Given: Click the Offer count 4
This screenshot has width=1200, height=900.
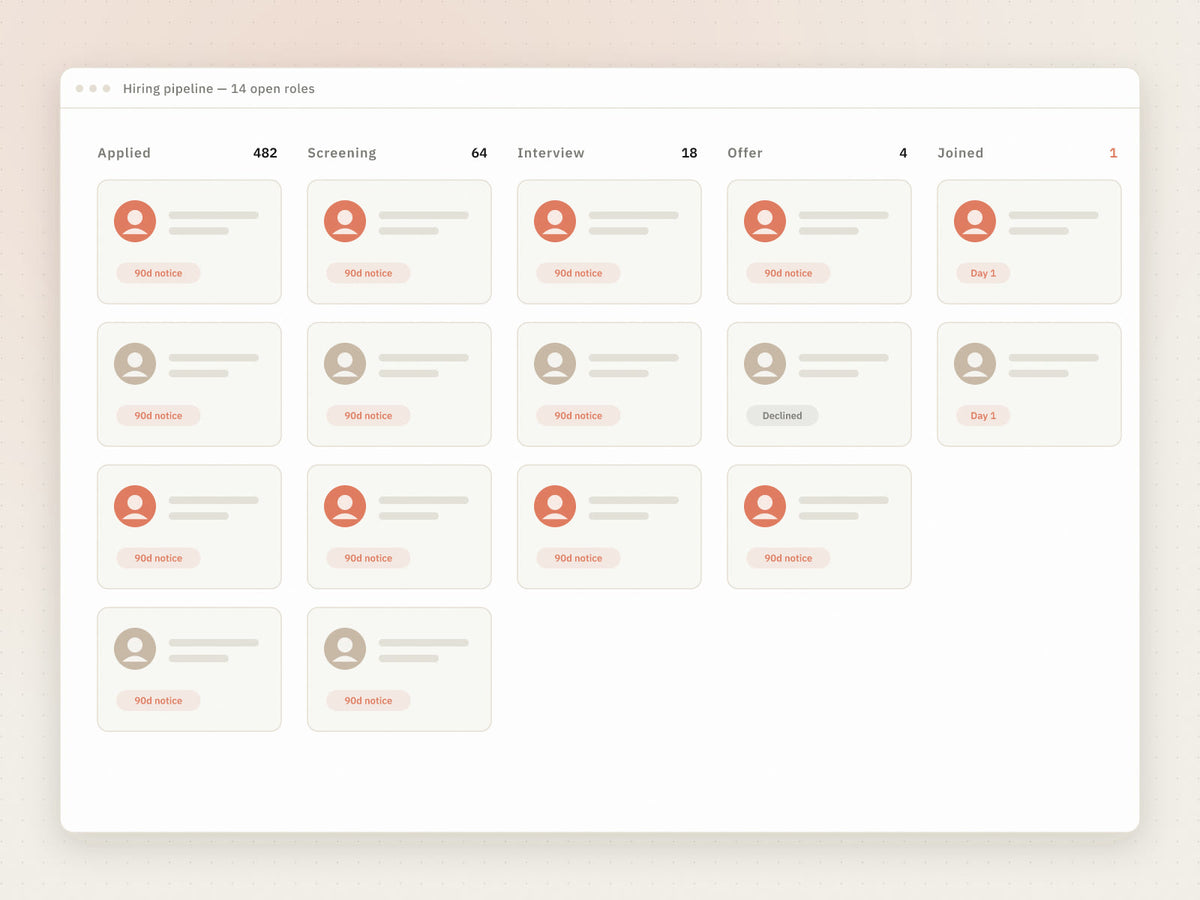Looking at the screenshot, I should coord(903,153).
